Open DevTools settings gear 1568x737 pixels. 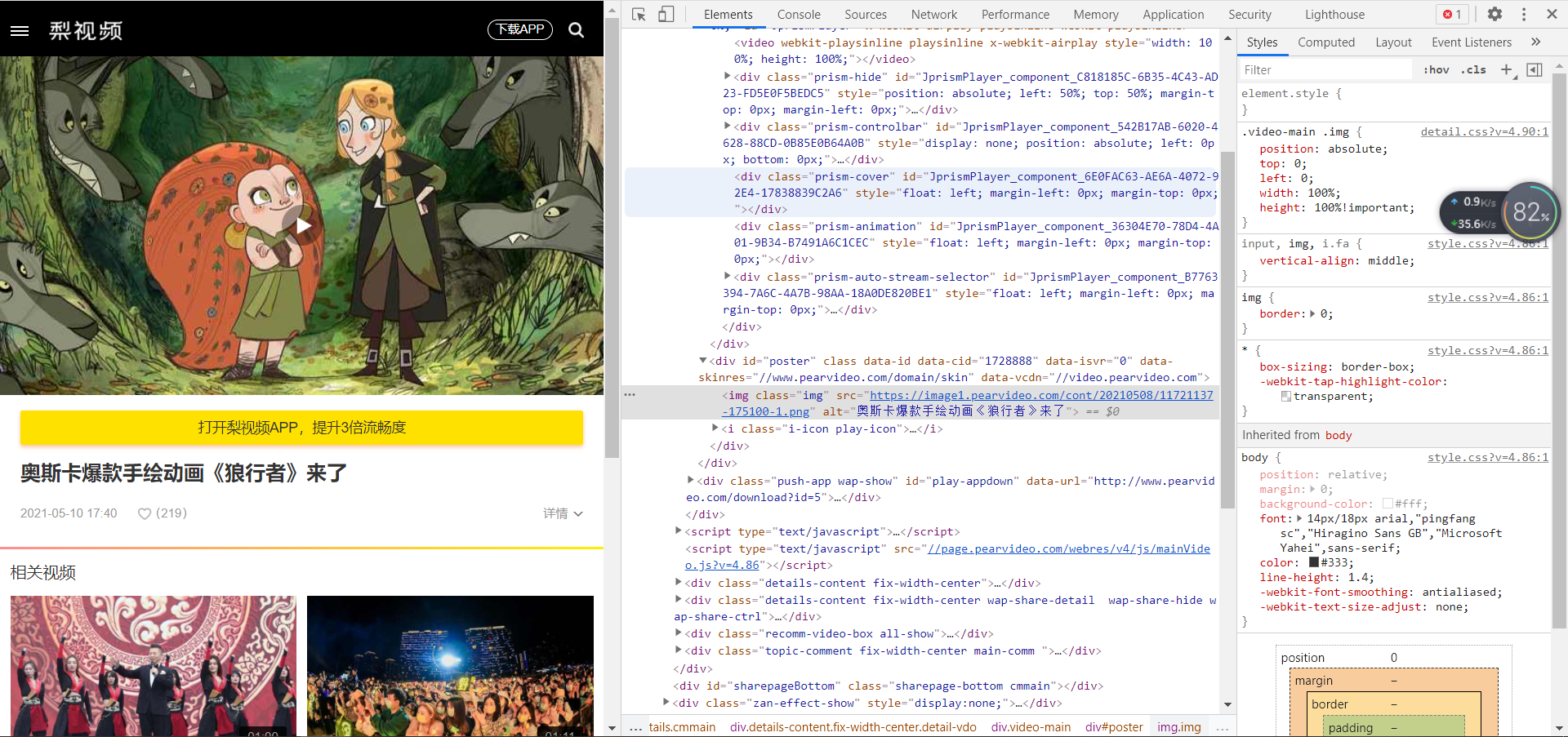(1494, 14)
